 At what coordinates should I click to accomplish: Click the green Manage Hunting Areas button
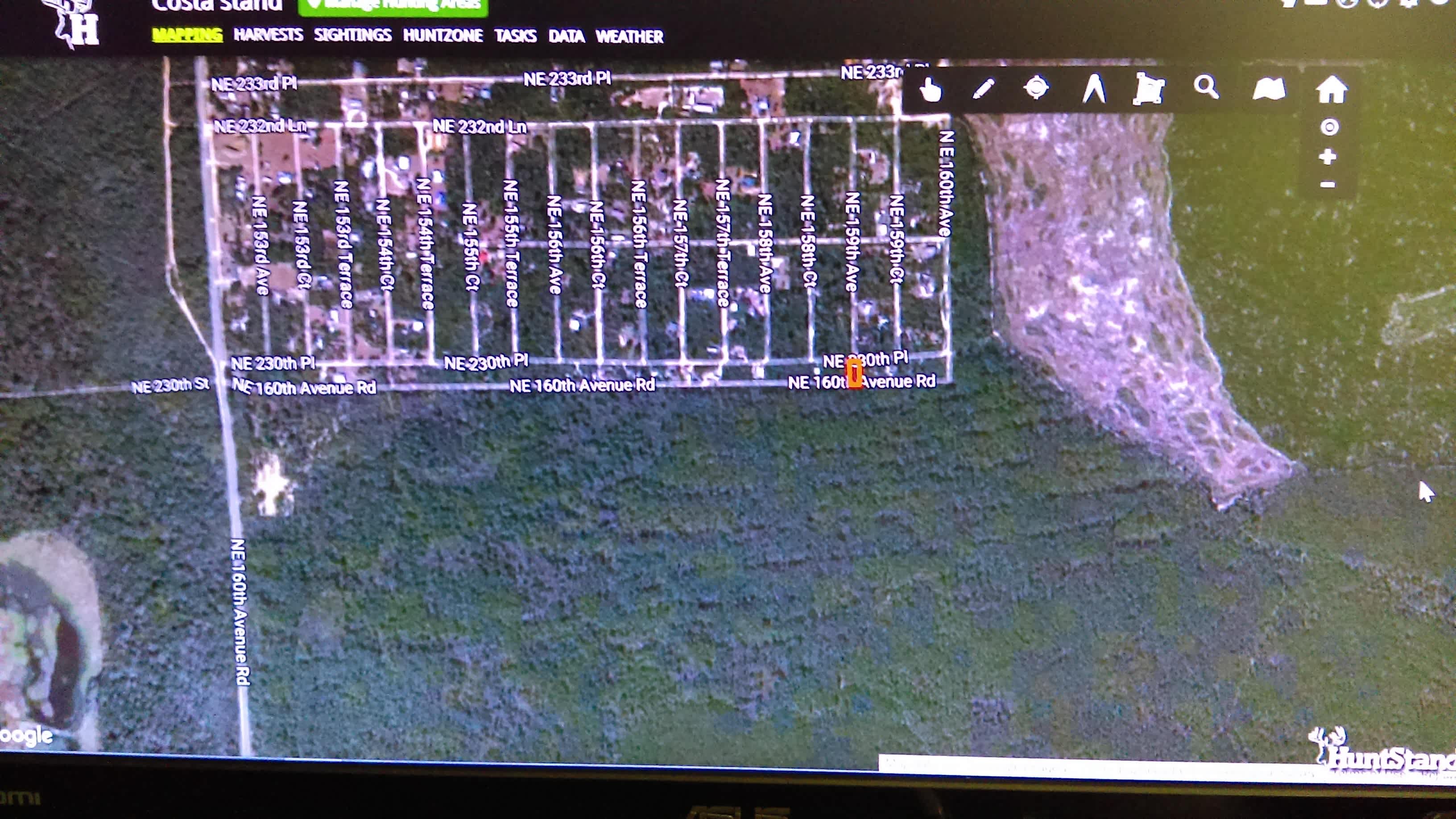(x=393, y=6)
